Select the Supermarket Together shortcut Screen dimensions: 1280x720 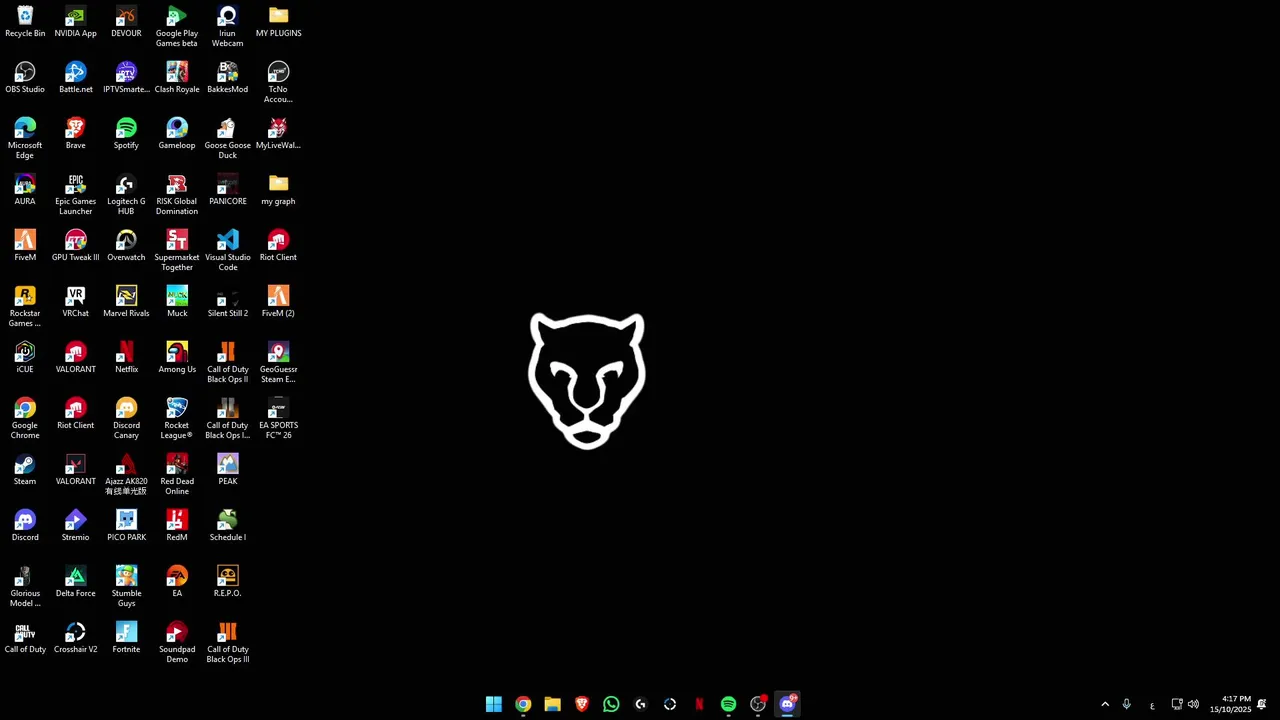pyautogui.click(x=177, y=251)
